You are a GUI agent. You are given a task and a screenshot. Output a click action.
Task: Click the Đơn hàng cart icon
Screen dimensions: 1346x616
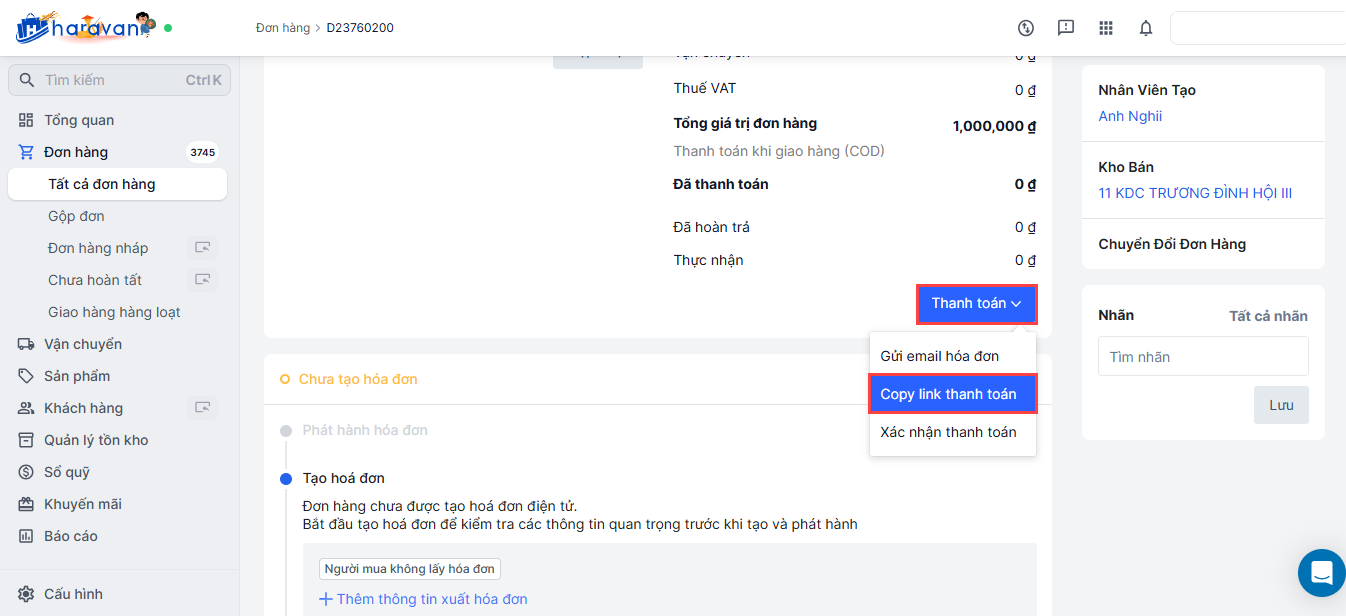coord(26,152)
